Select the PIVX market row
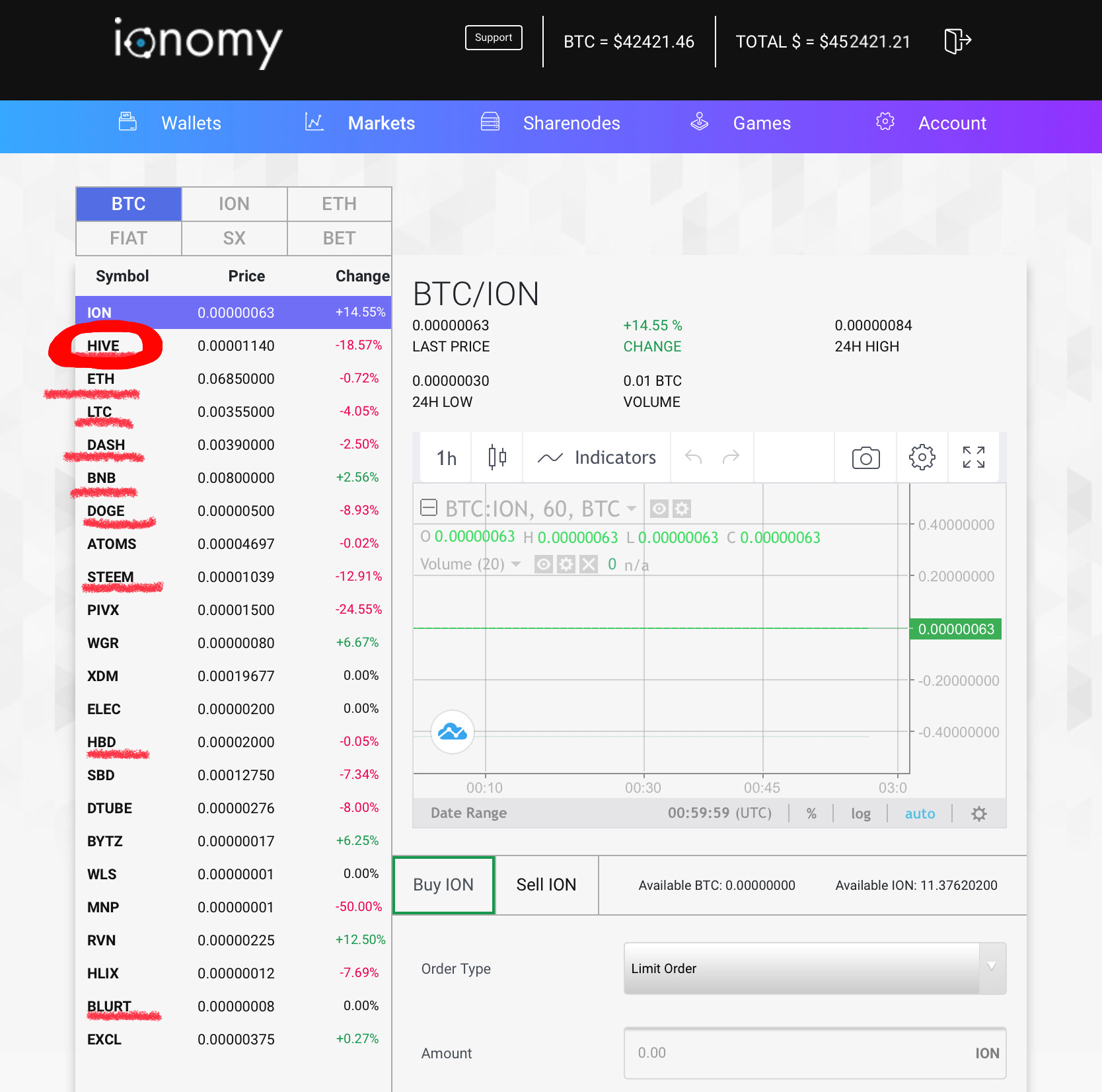Viewport: 1102px width, 1092px height. click(x=233, y=610)
